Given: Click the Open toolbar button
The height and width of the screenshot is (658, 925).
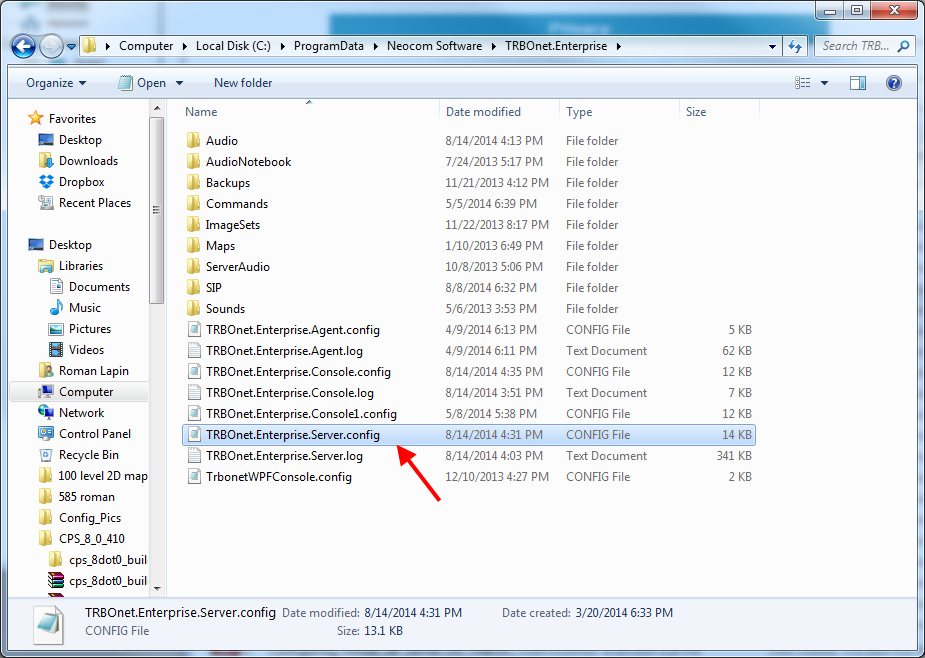Looking at the screenshot, I should (142, 83).
